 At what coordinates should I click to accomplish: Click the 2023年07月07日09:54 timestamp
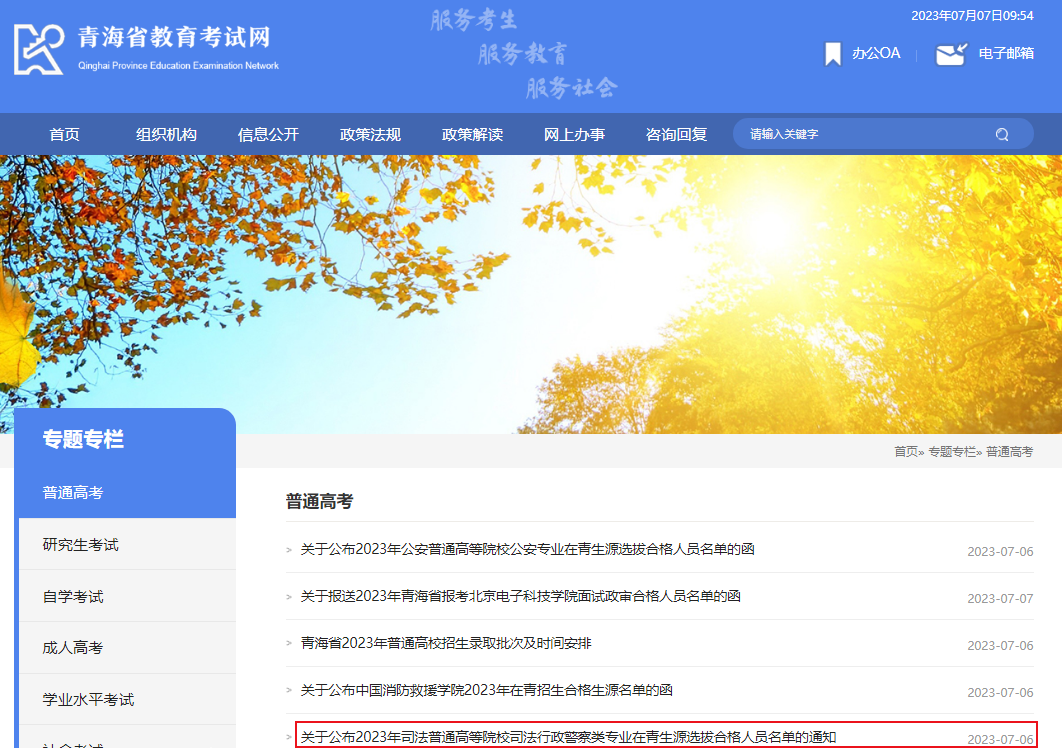coord(972,16)
